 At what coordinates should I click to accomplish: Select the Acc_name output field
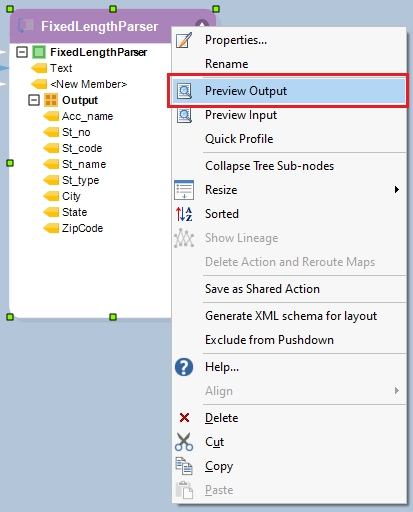[87, 116]
